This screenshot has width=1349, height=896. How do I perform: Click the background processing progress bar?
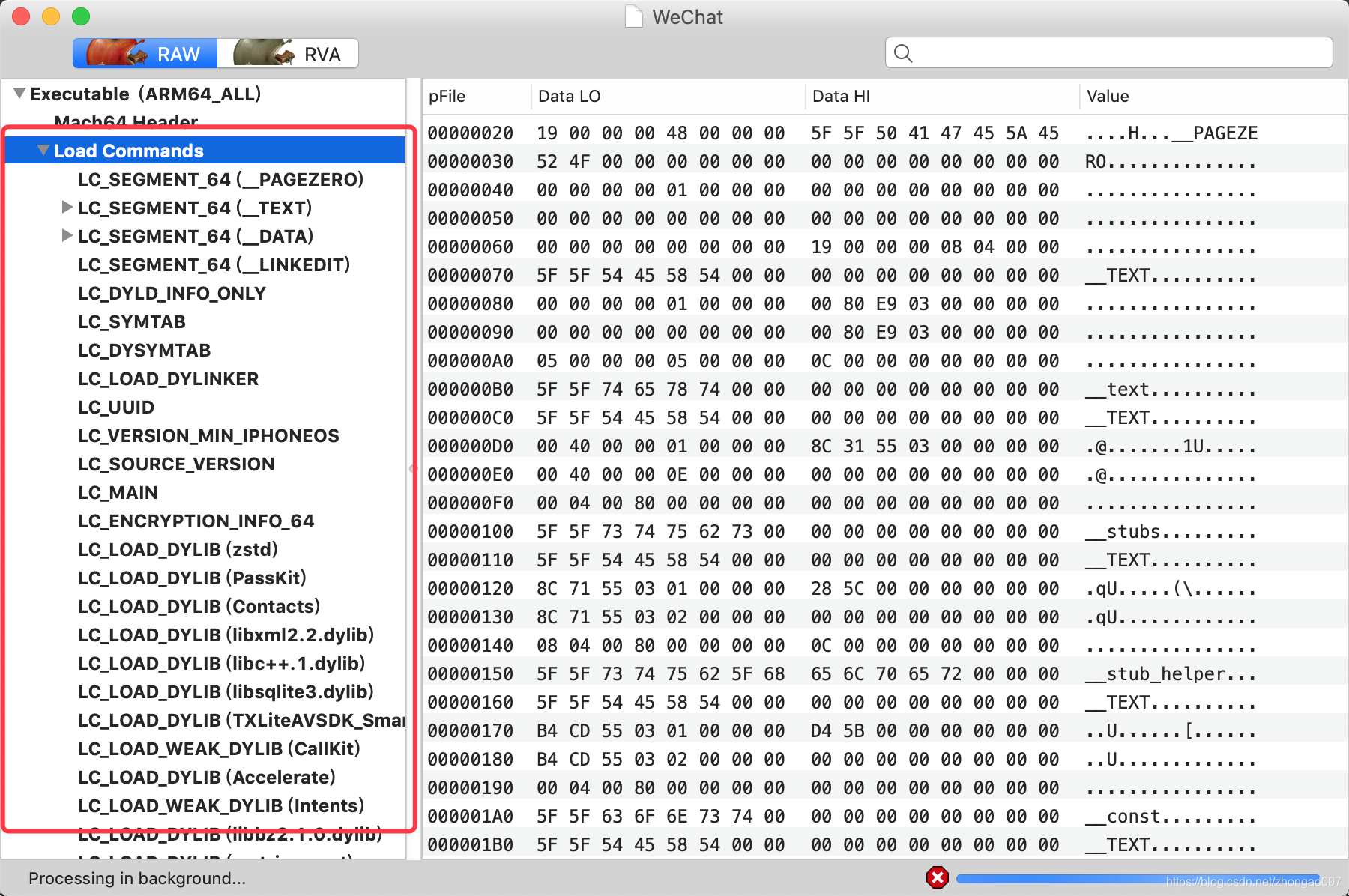[1138, 878]
